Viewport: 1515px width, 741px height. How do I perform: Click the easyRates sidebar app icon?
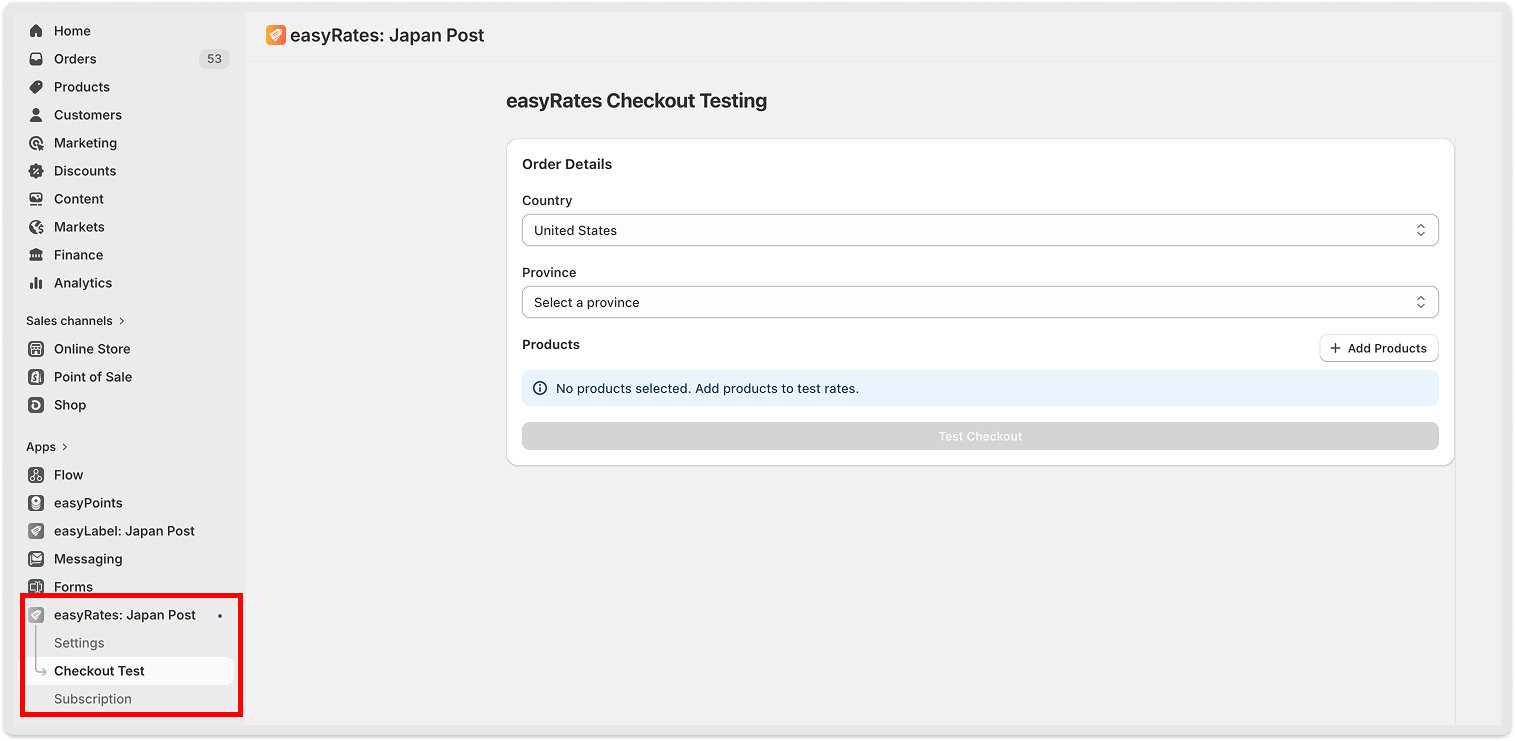(36, 615)
